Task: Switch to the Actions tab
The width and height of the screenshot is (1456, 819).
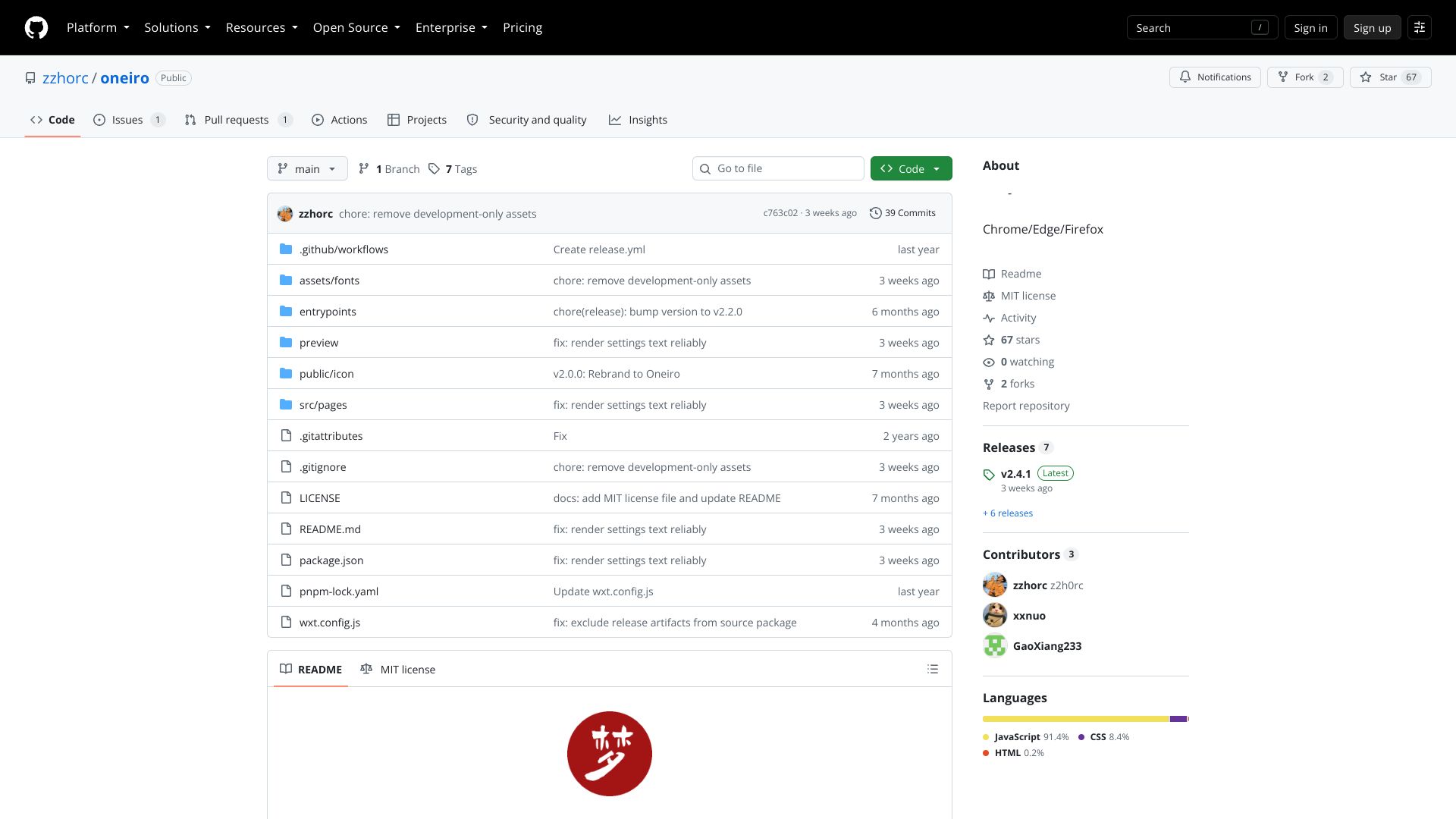Action: pos(339,120)
